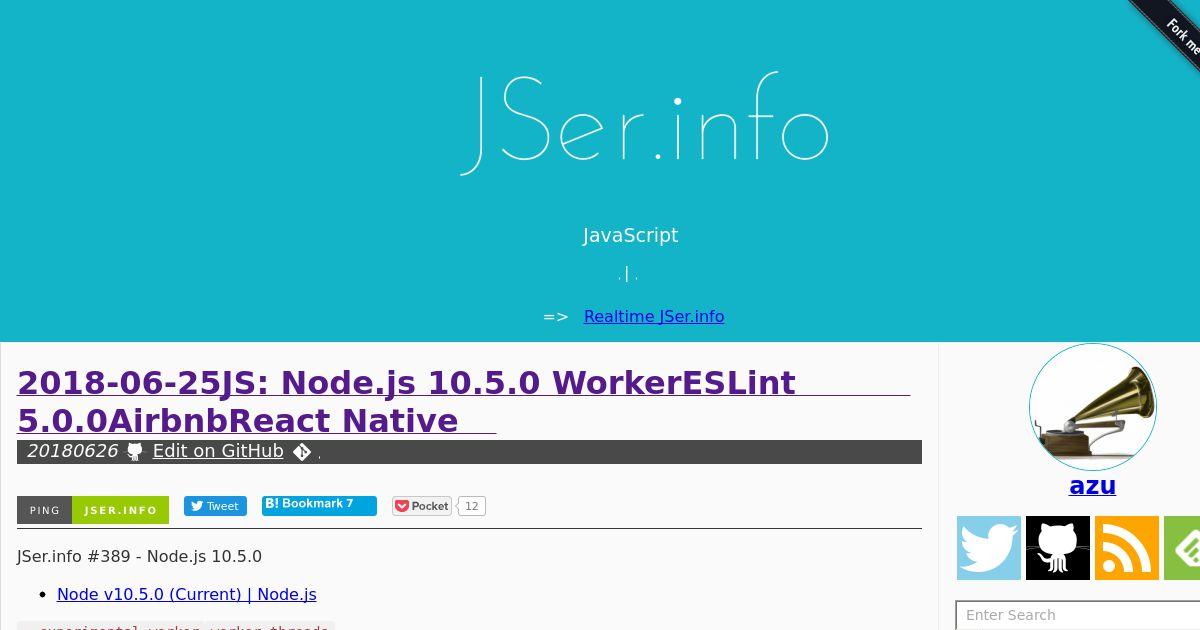Image resolution: width=1200 pixels, height=630 pixels.
Task: Open the orange RSS feed icon
Action: (1127, 548)
